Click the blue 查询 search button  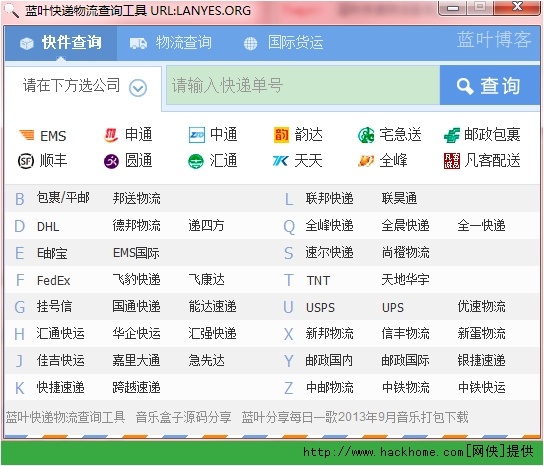pyautogui.click(x=490, y=85)
